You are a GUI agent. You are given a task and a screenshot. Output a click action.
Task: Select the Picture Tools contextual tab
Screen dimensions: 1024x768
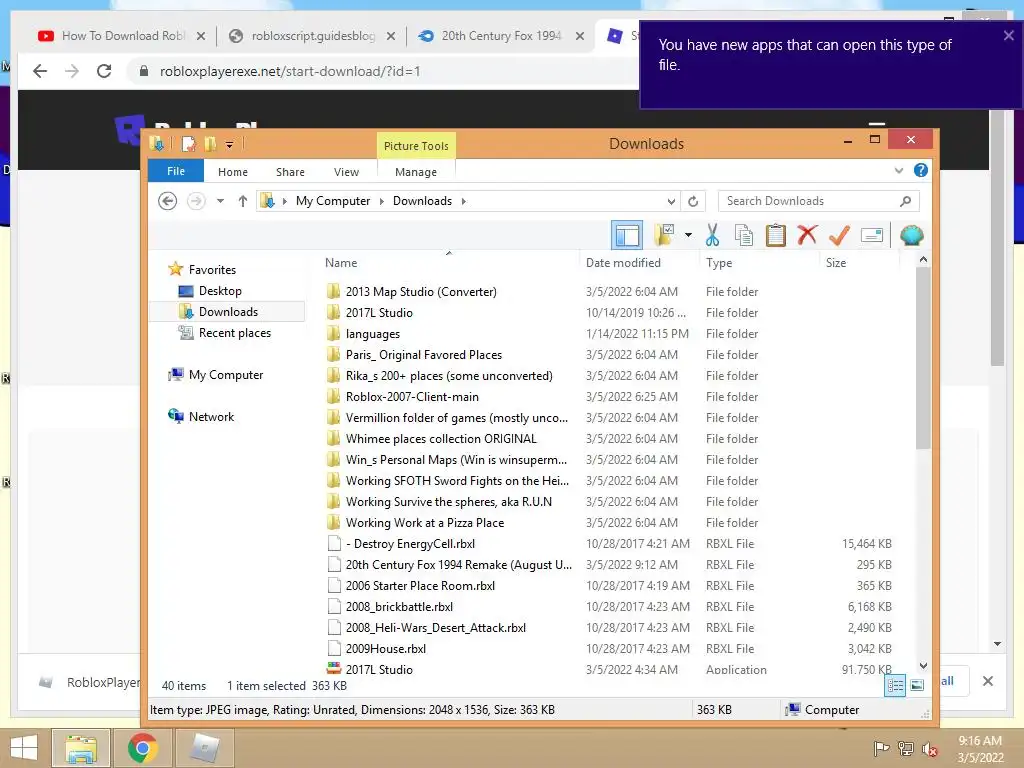click(416, 146)
